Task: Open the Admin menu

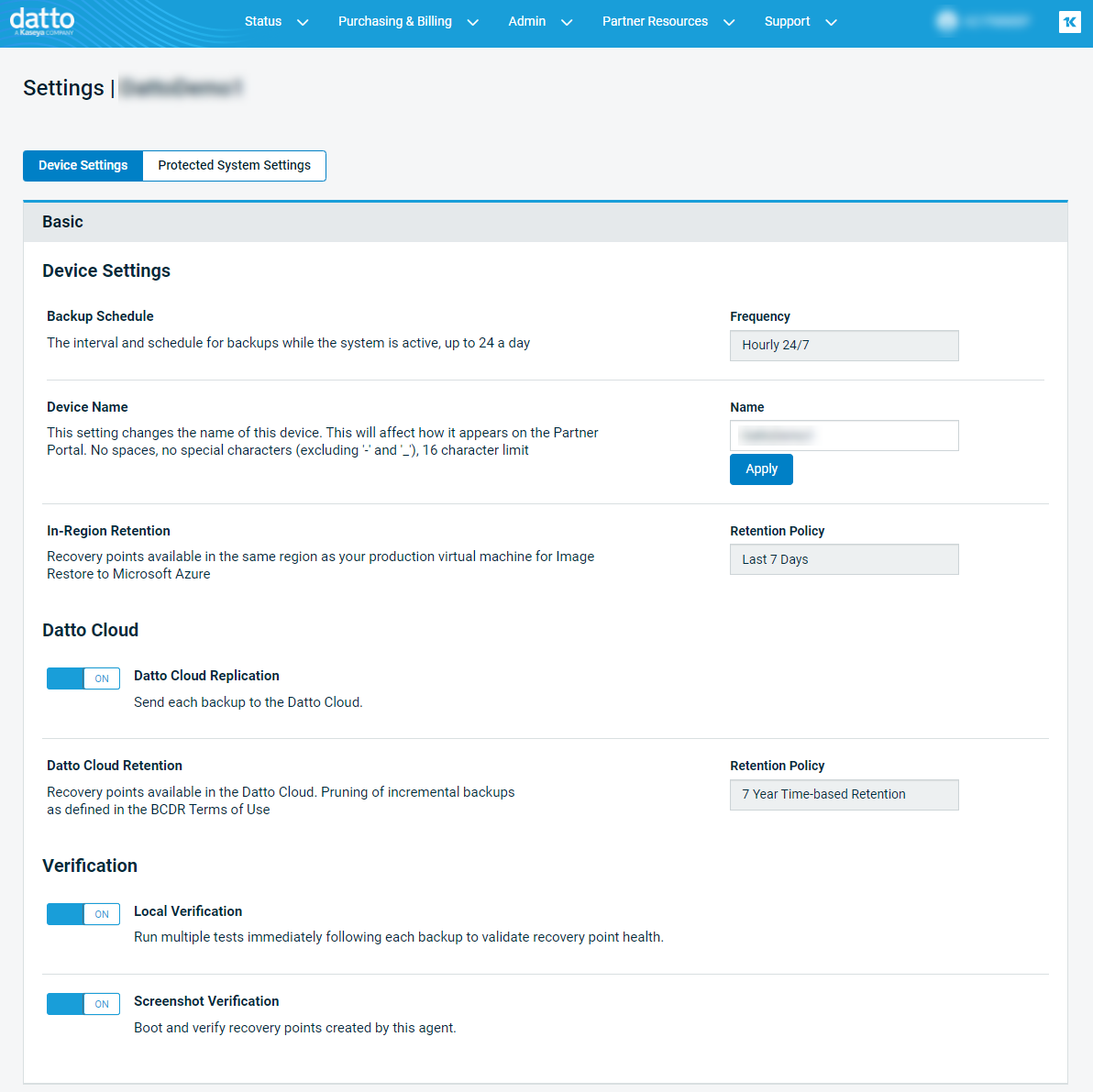Action: pos(526,22)
